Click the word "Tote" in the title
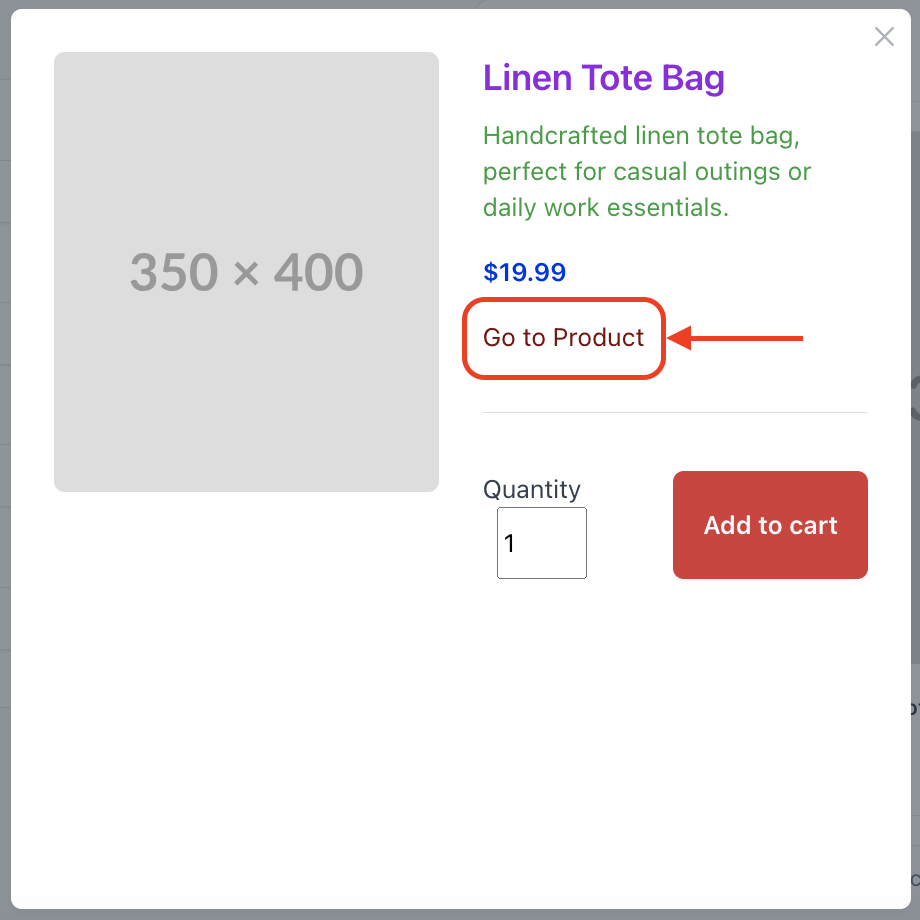This screenshot has height=920, width=920. tap(615, 78)
